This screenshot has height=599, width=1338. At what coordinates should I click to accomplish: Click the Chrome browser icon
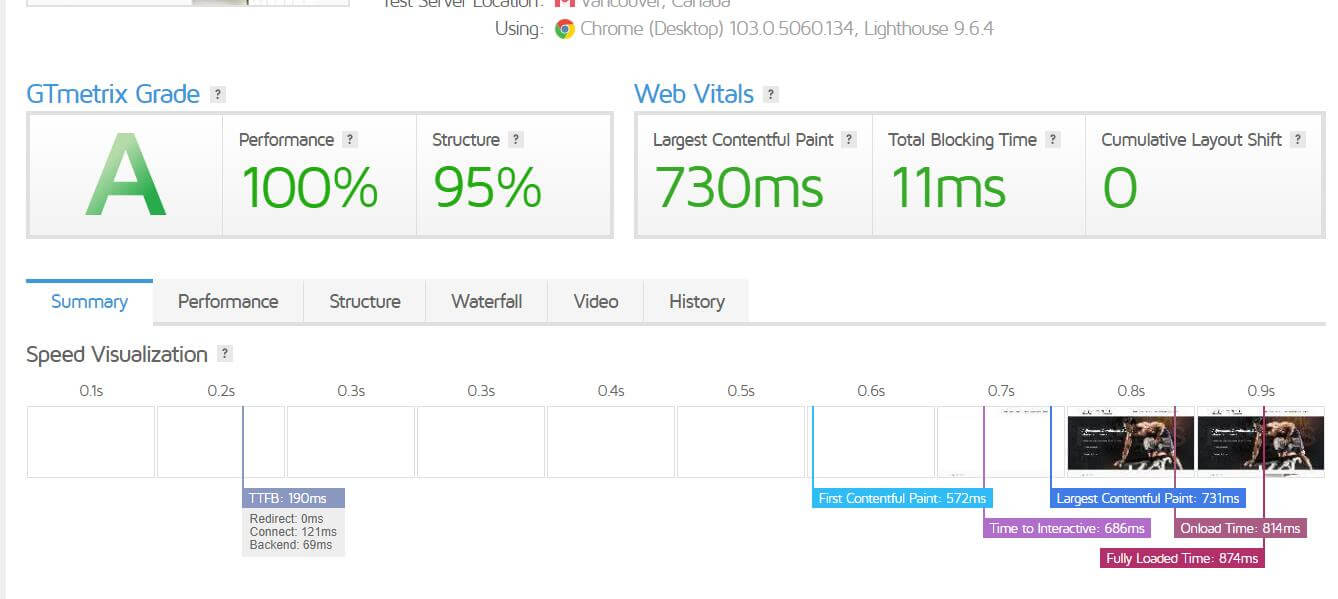(565, 29)
